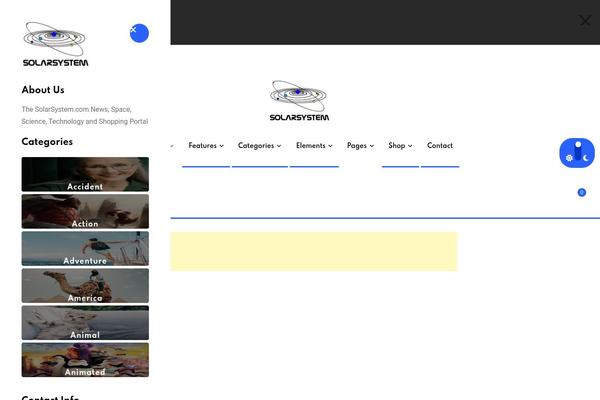
Task: Open the Categories menu in the navbar
Action: [x=259, y=146]
